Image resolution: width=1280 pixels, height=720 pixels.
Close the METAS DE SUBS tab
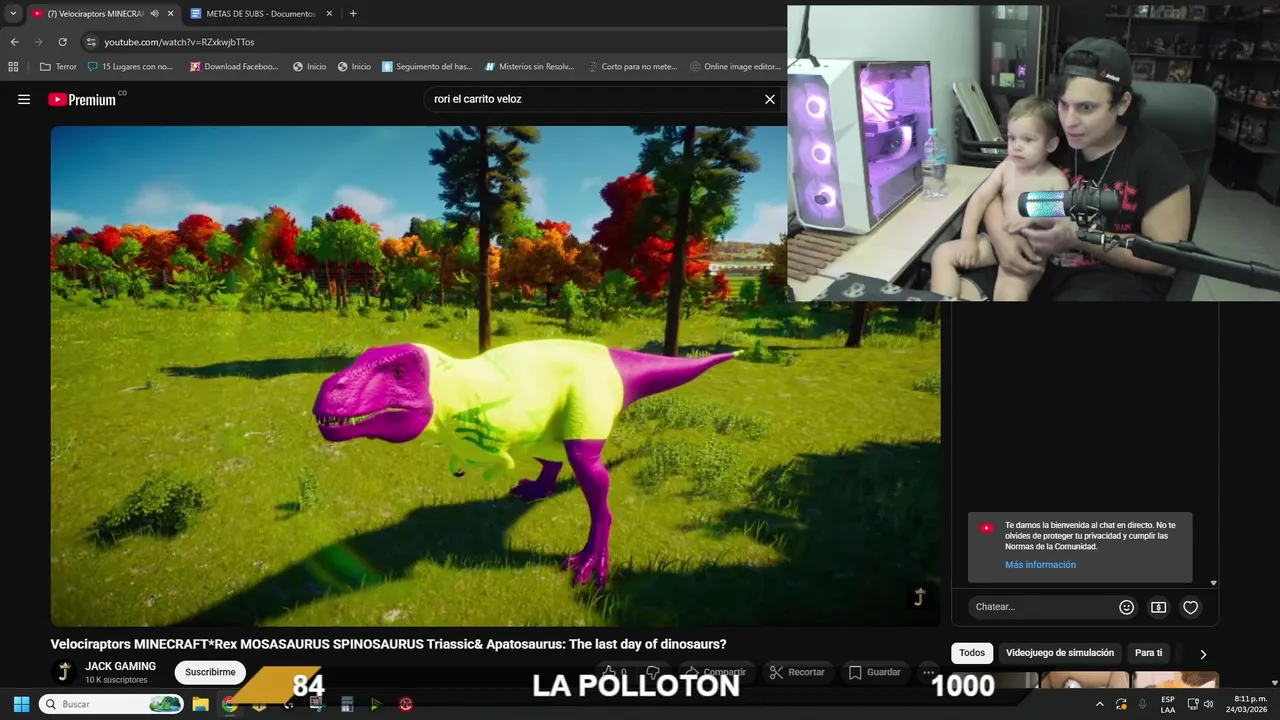click(329, 14)
